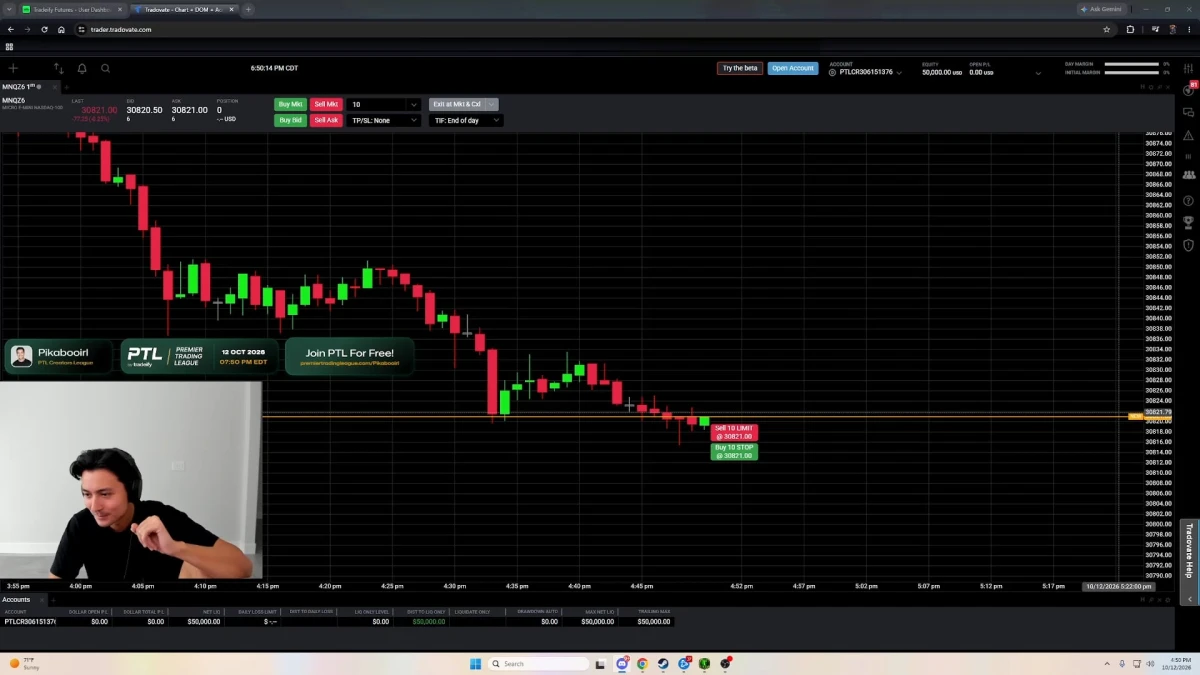
Task: Open the browser tab search dropdown arrow
Action: coord(10,9)
